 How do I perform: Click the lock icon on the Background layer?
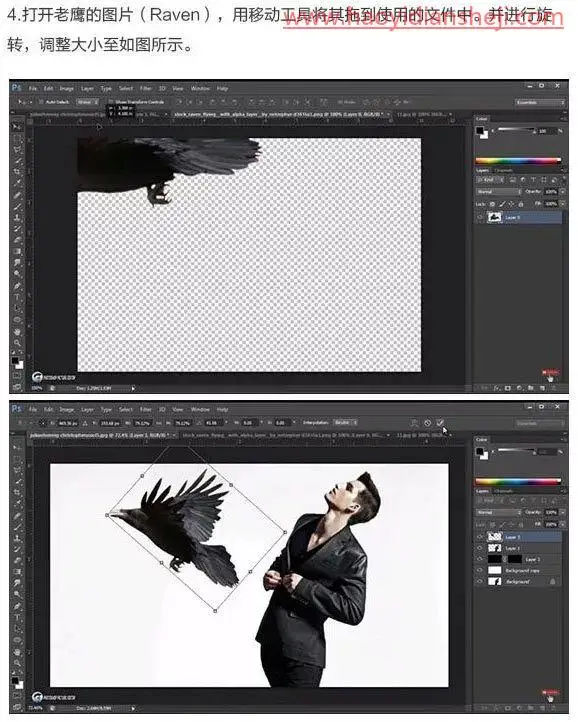553,582
